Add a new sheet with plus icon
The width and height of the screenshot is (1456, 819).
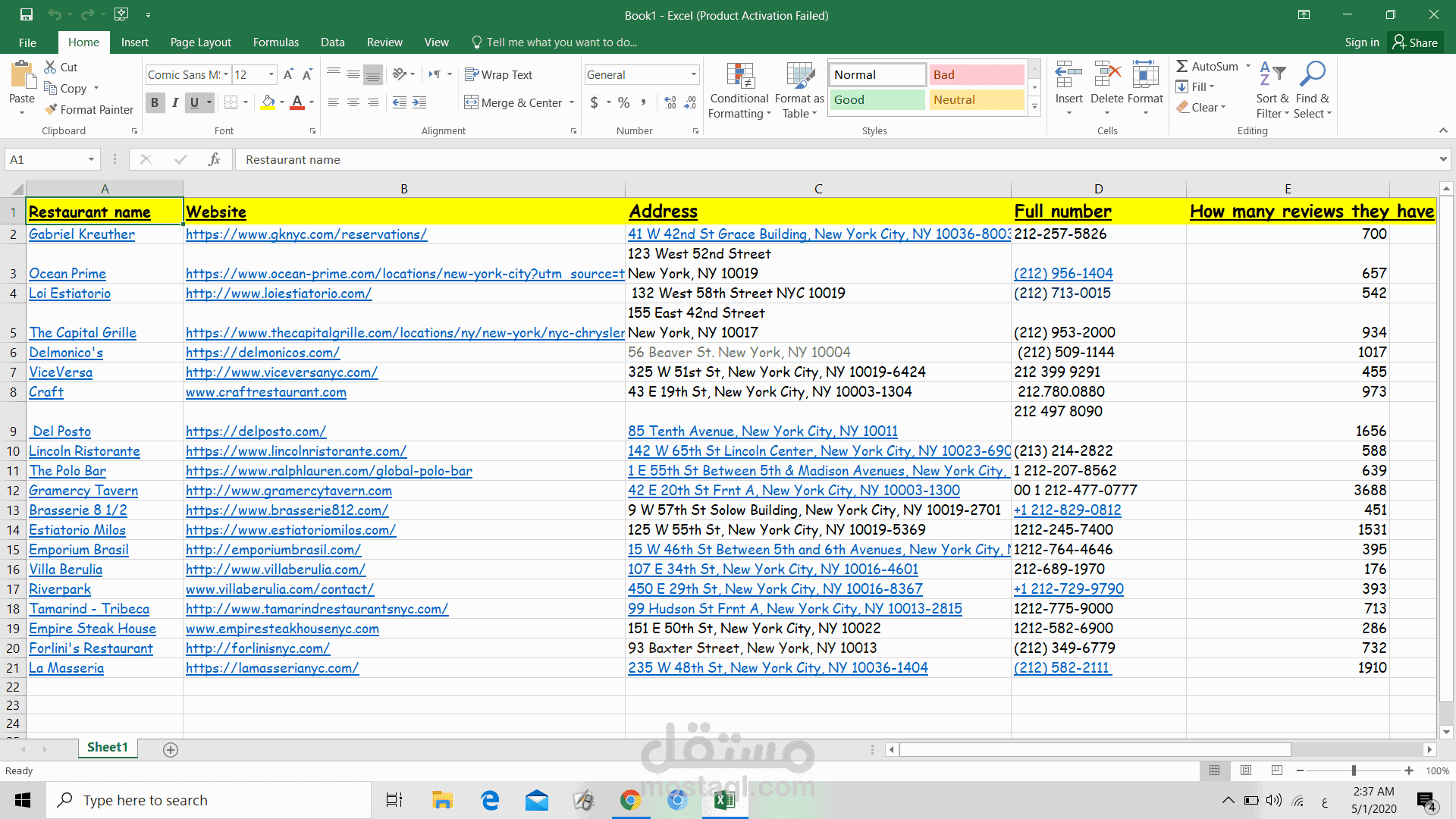[171, 749]
